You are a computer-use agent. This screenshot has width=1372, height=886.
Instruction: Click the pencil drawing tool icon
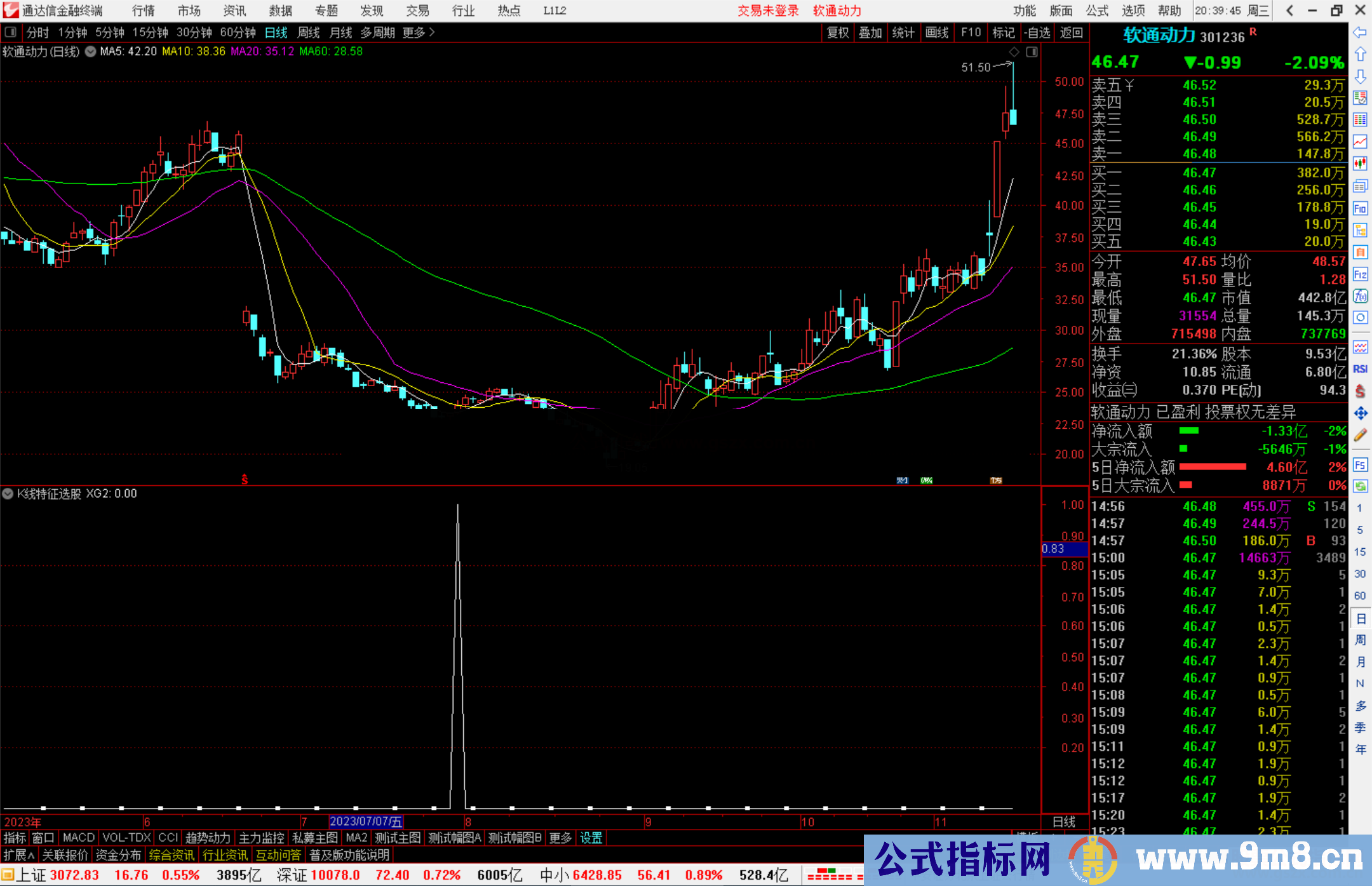click(x=1360, y=436)
